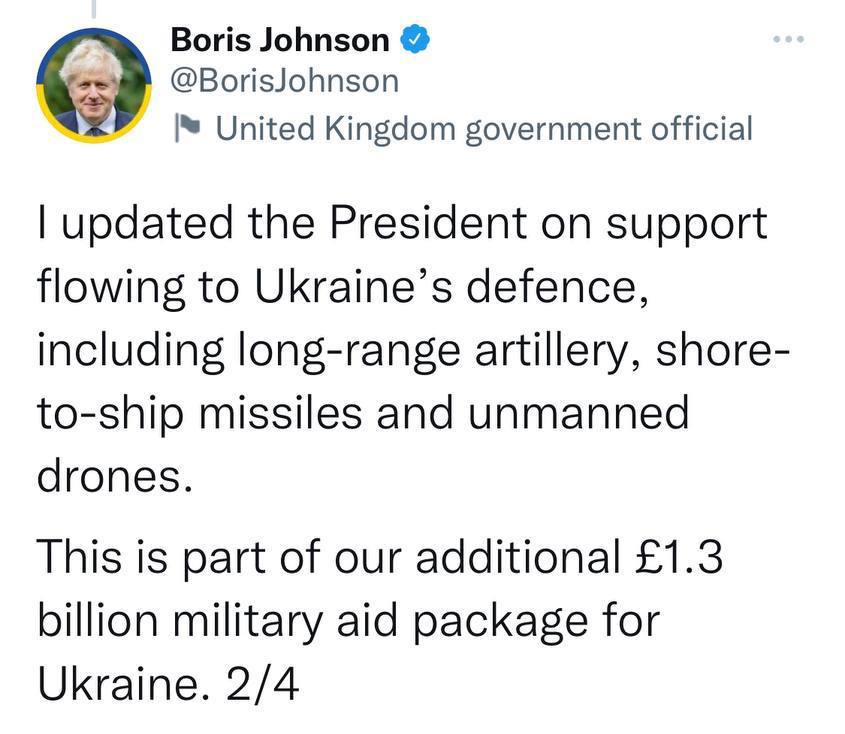This screenshot has width=845, height=734.
Task: Click the thread connector line above avatar
Action: [93, 8]
